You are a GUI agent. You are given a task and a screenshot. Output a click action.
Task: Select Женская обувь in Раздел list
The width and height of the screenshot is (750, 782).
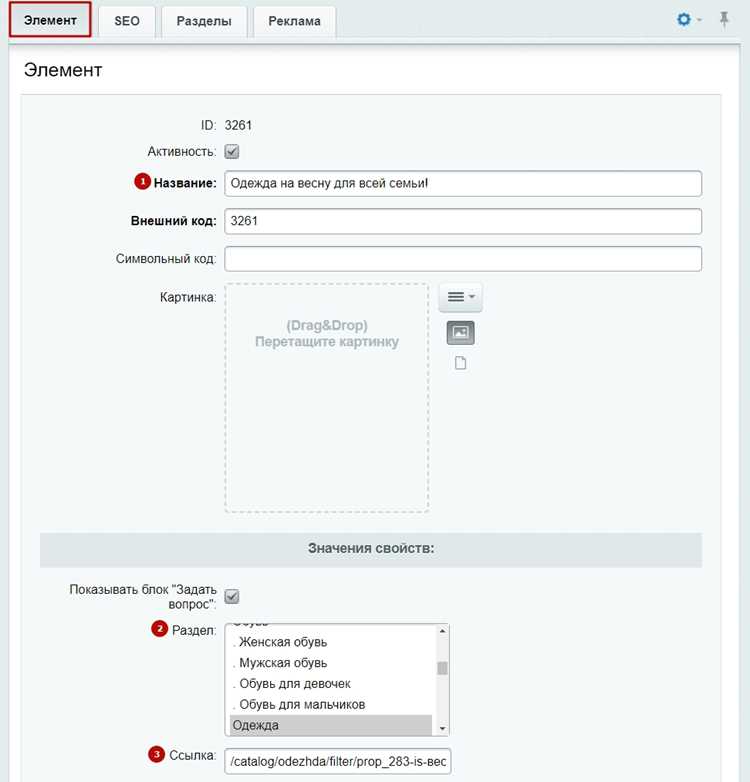point(331,642)
